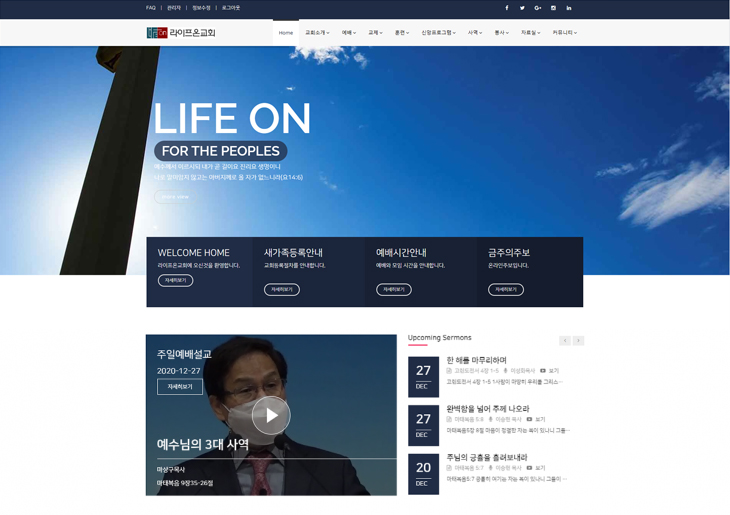Go to previous Upcoming Sermons slide
The image size is (730, 515).
pos(565,341)
